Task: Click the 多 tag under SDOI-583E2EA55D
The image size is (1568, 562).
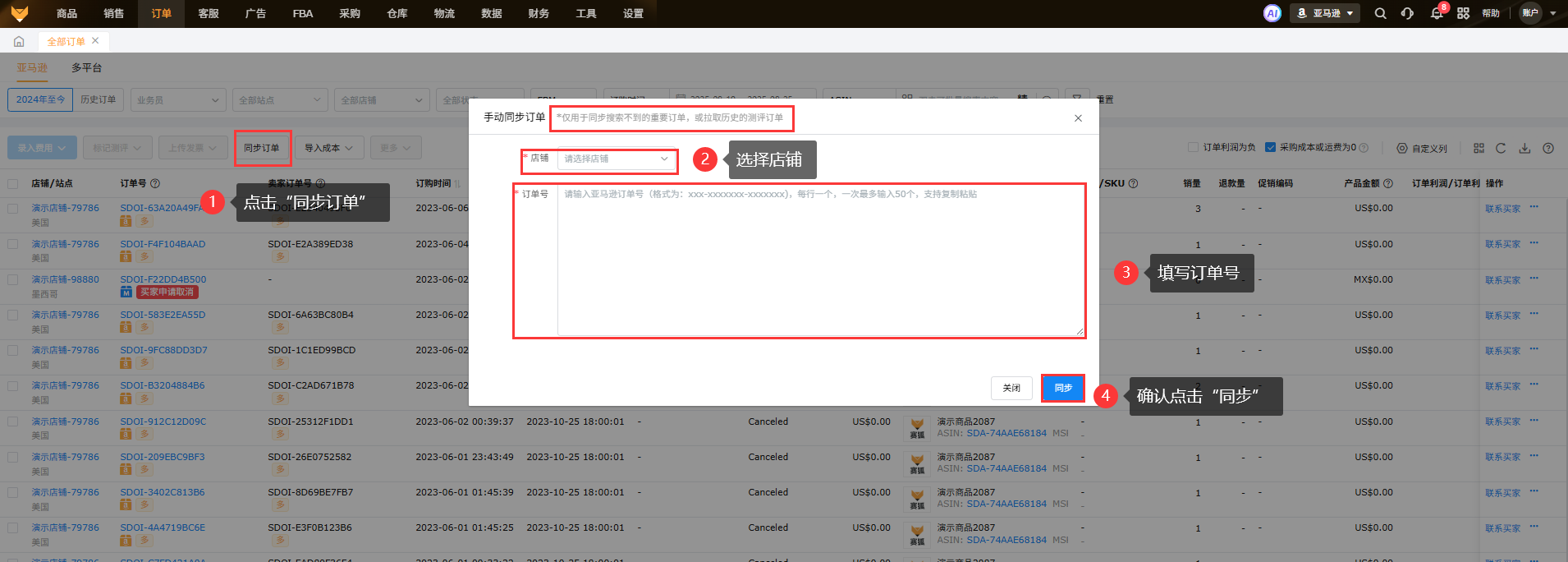Action: tap(144, 327)
